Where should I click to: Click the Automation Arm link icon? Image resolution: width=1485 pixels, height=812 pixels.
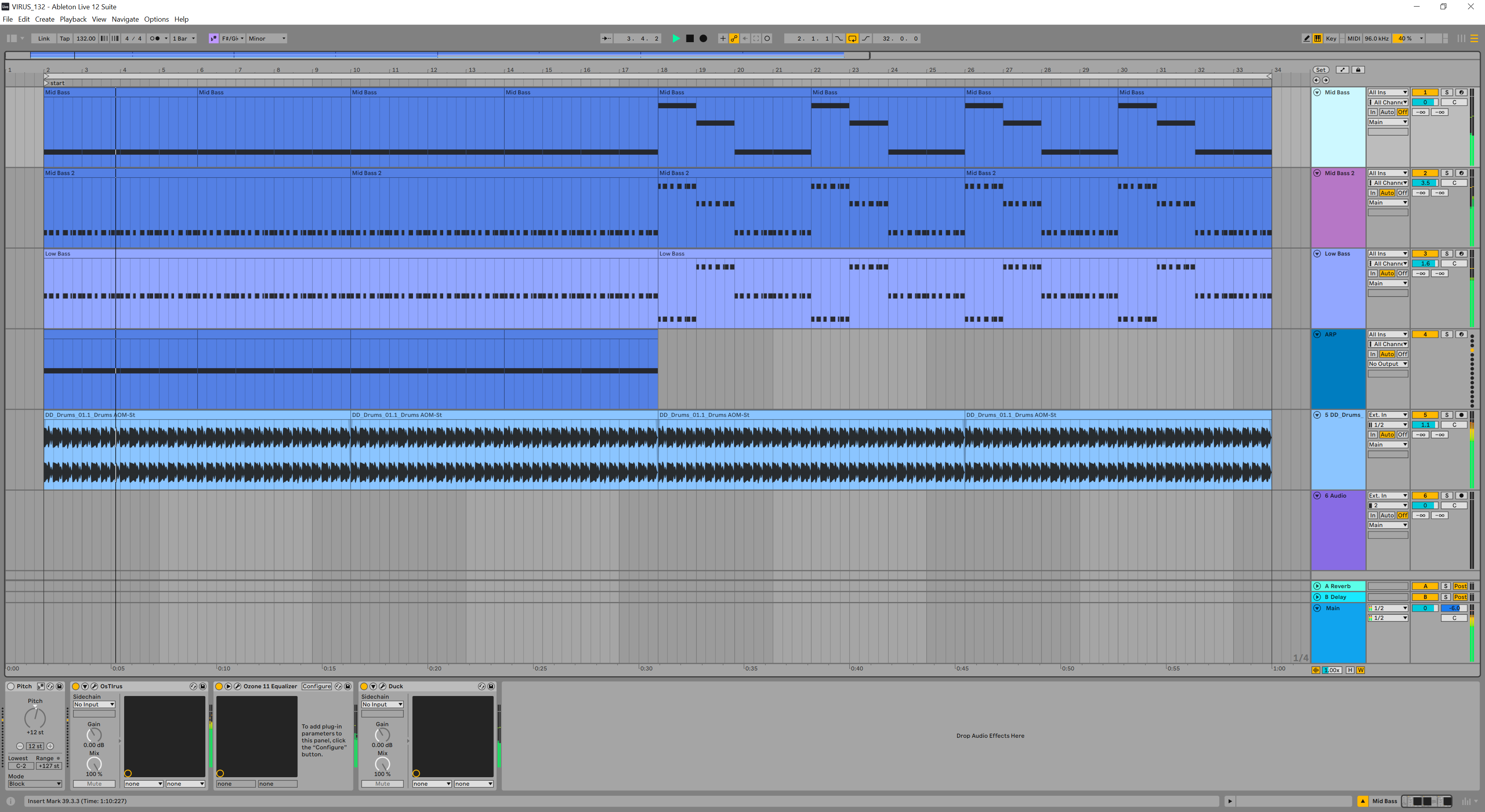pos(734,39)
